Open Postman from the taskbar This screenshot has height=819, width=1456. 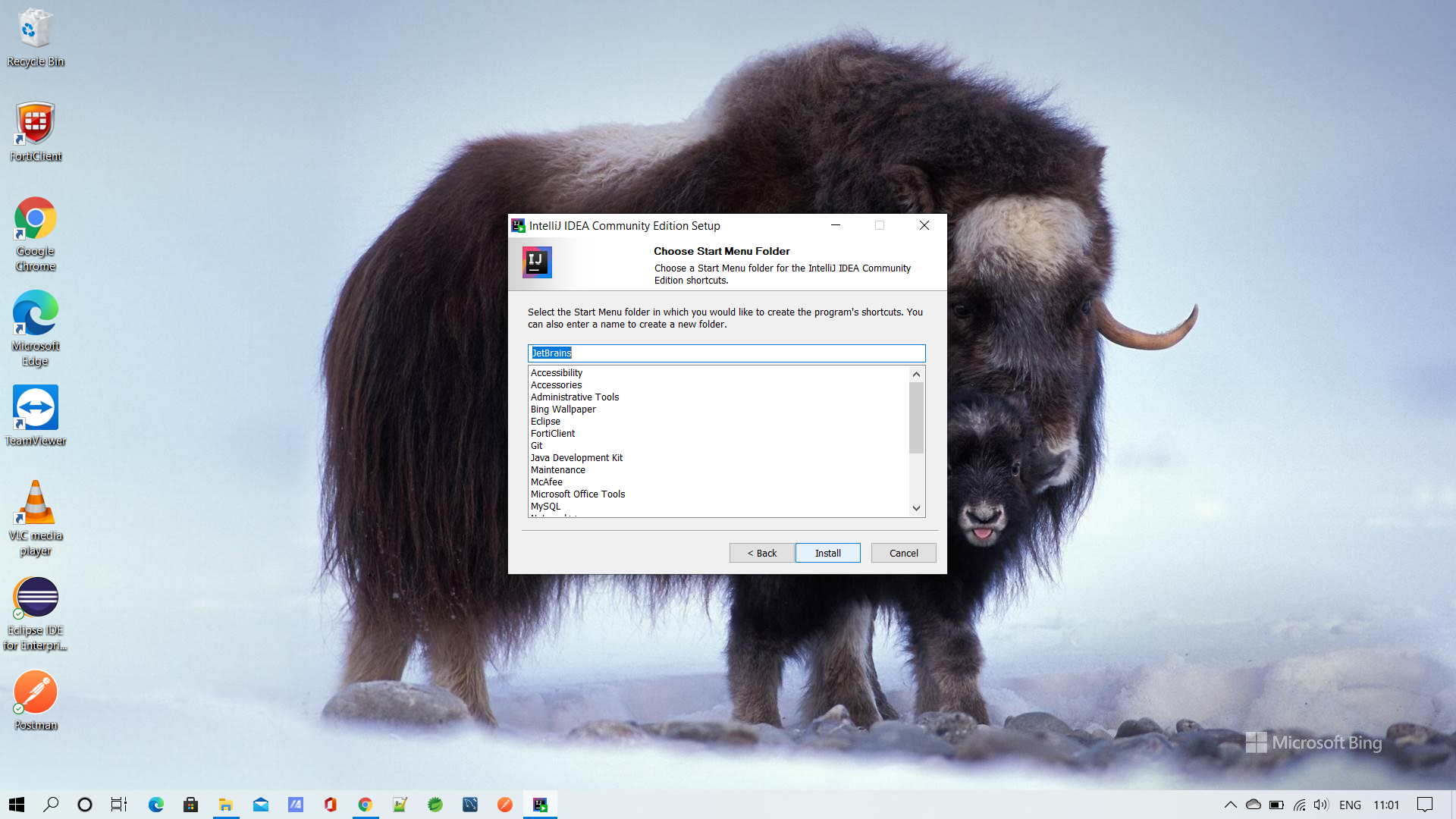(x=505, y=805)
